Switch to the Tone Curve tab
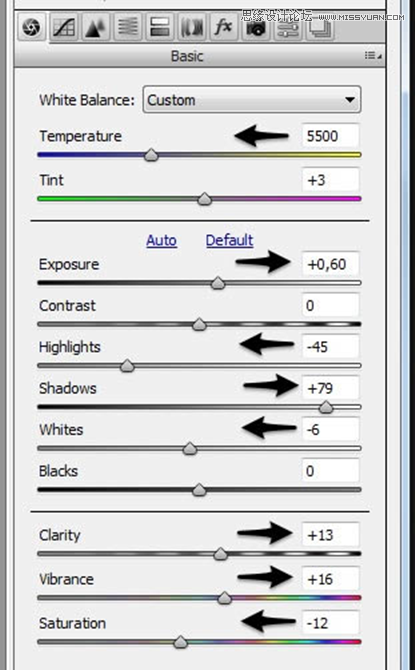This screenshot has width=415, height=670. [64, 27]
